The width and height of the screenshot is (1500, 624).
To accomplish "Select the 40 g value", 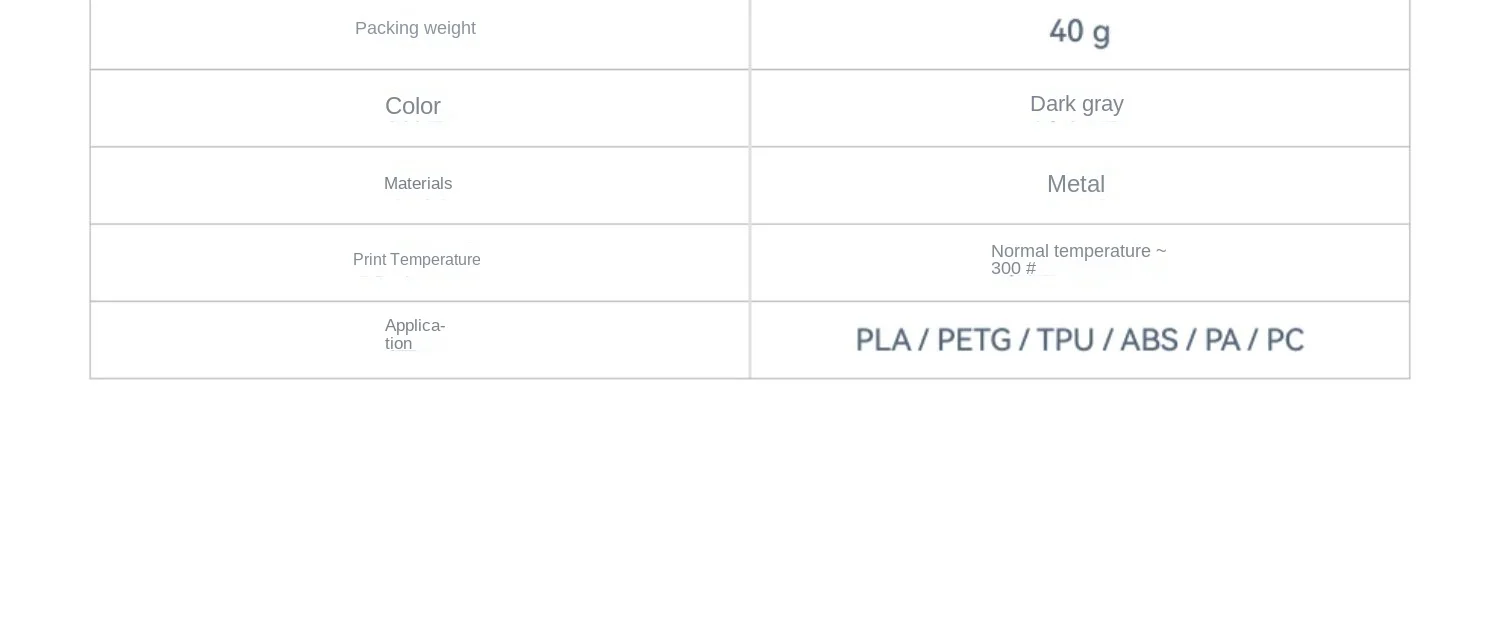I will [1079, 32].
